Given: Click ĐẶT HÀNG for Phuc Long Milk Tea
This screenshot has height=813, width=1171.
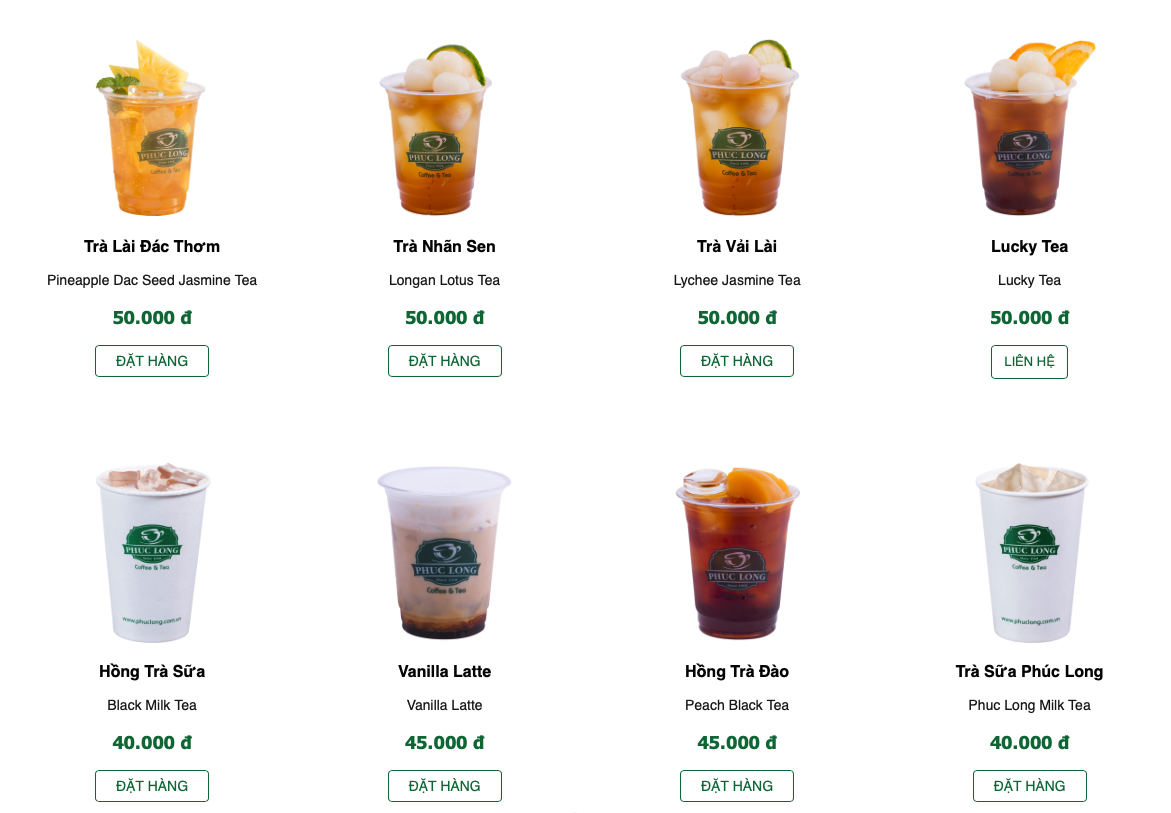Looking at the screenshot, I should [1029, 786].
